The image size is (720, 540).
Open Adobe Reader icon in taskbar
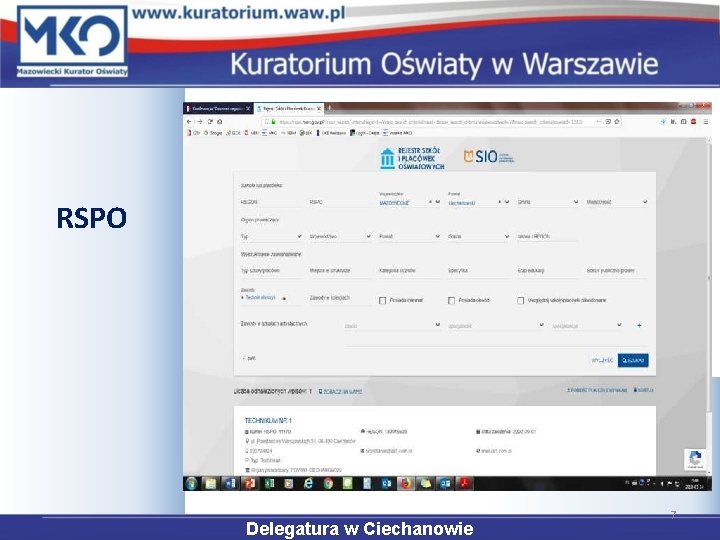tap(464, 484)
